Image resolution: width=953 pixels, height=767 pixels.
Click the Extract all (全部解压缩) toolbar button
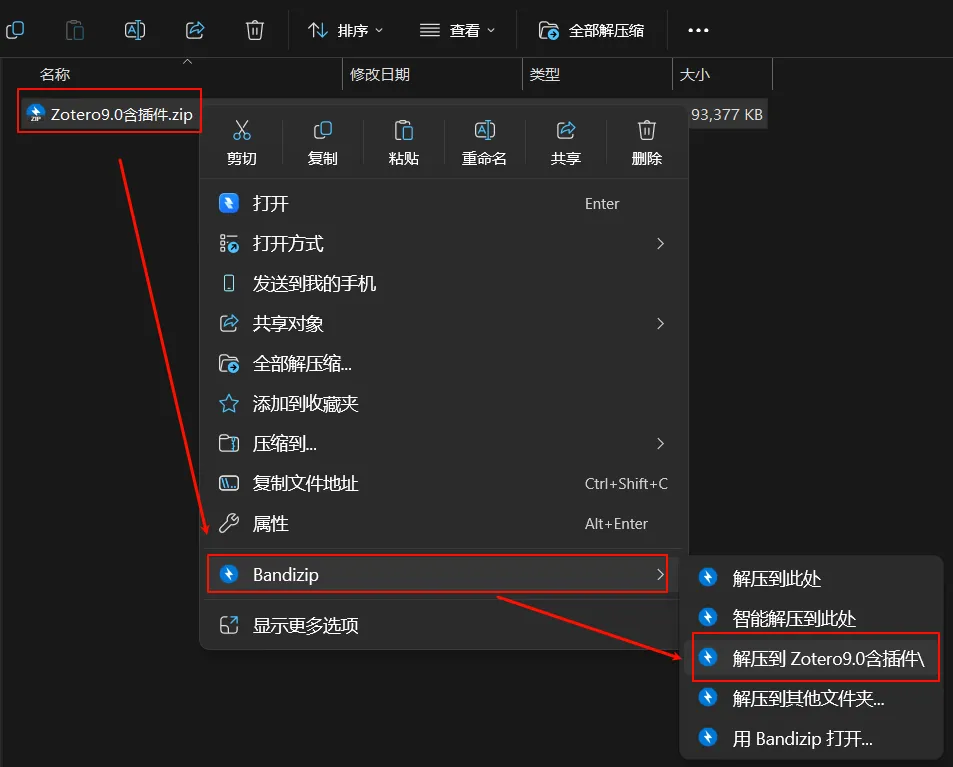591,30
